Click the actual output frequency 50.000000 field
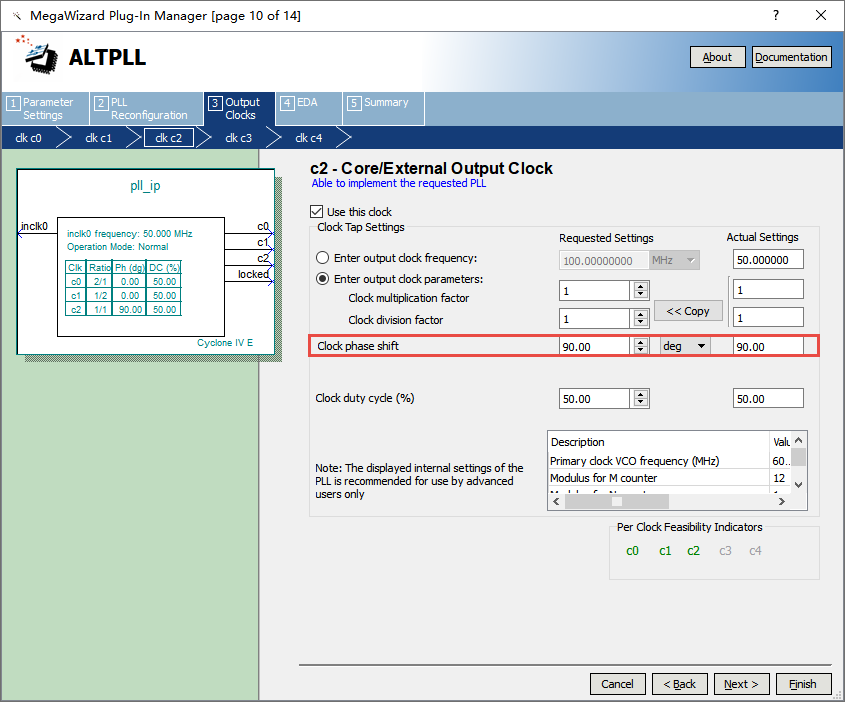The height and width of the screenshot is (702, 845). [768, 259]
